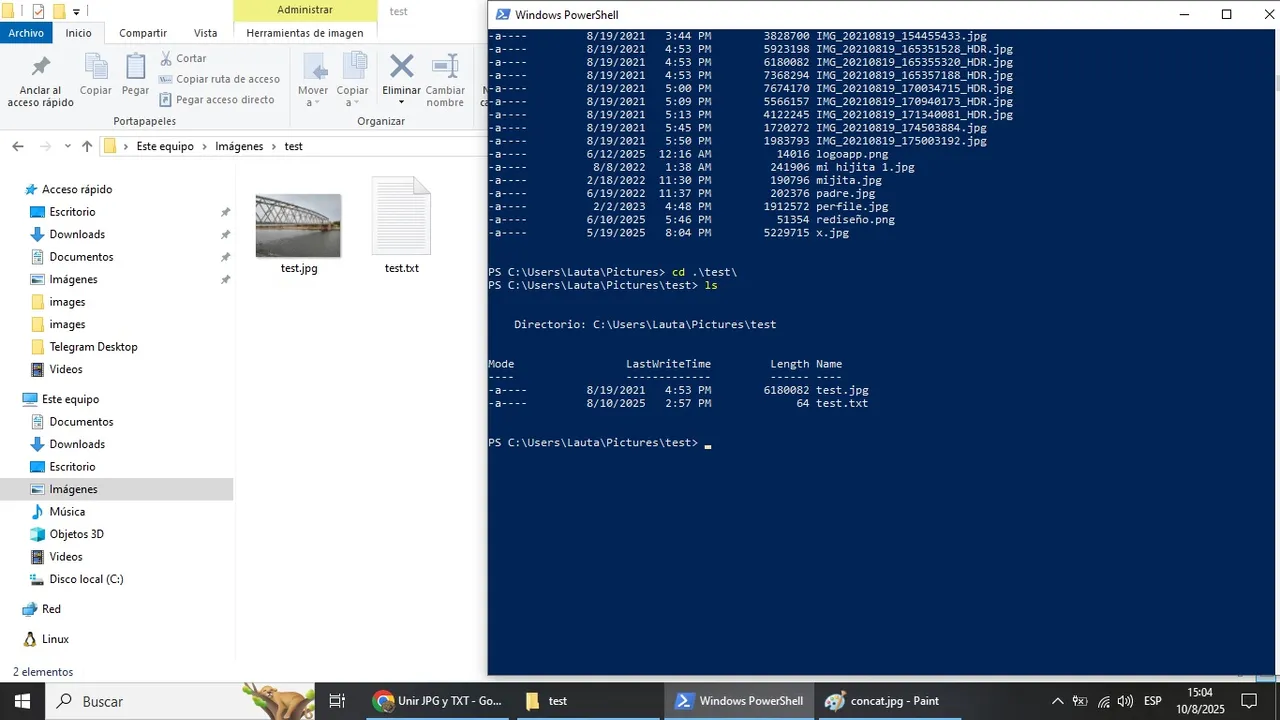Click the Cortar scissors command
1280x720 pixels.
183,58
